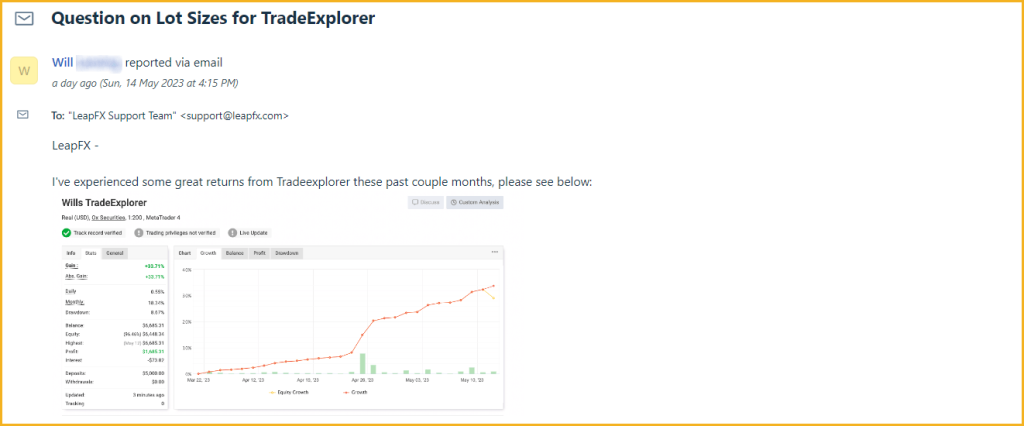Click the last orange Growth data point

click(x=493, y=286)
